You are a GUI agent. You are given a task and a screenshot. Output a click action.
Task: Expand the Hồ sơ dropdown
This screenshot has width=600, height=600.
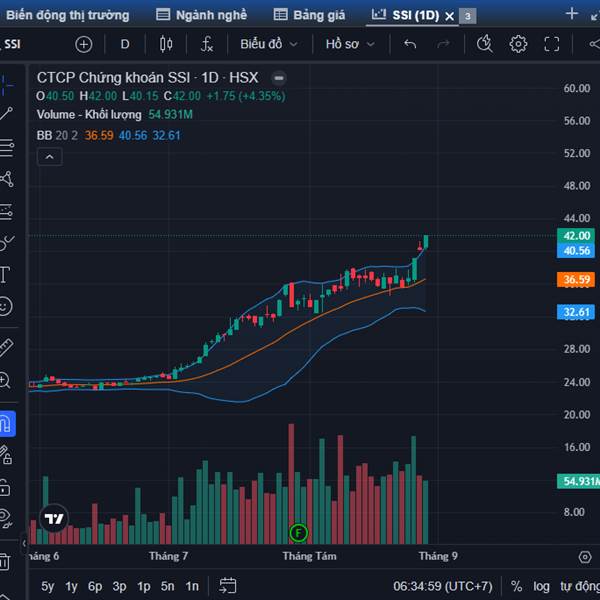point(350,44)
